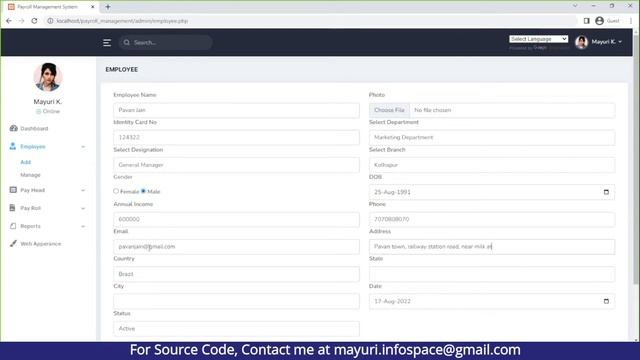Open the Select Language dropdown
Screen dimensions: 640x360
[538, 39]
